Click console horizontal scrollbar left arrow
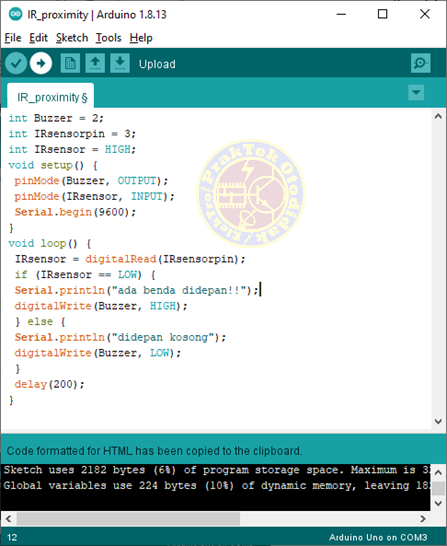This screenshot has height=546, width=447. click(9, 519)
